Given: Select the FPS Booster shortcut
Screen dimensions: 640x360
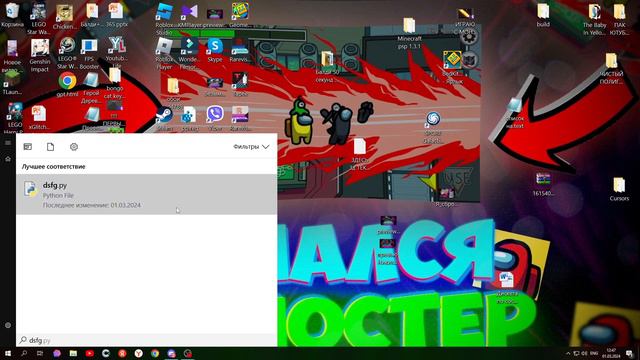Looking at the screenshot, I should (89, 54).
